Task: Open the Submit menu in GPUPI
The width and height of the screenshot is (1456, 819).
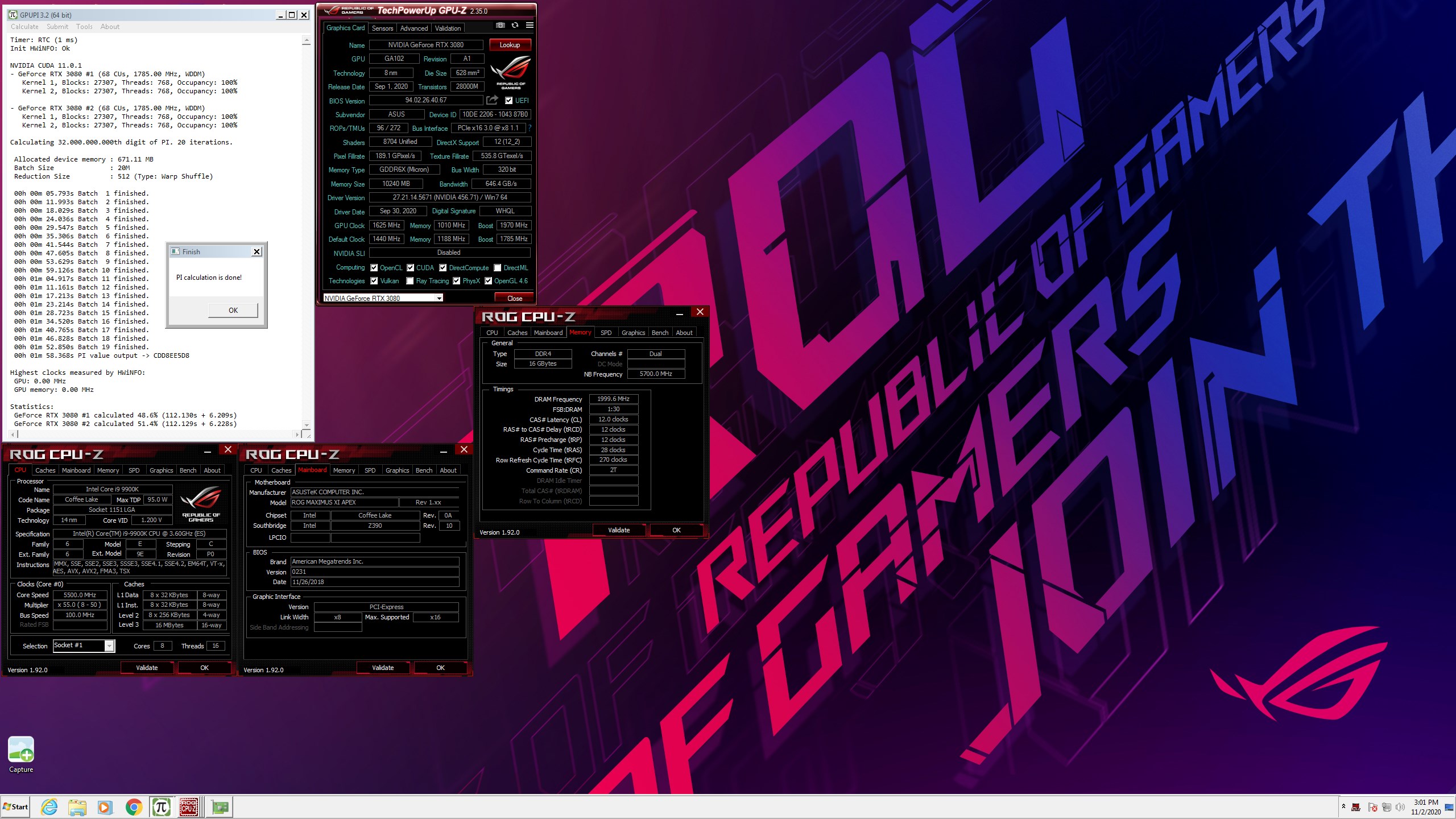Action: click(57, 27)
